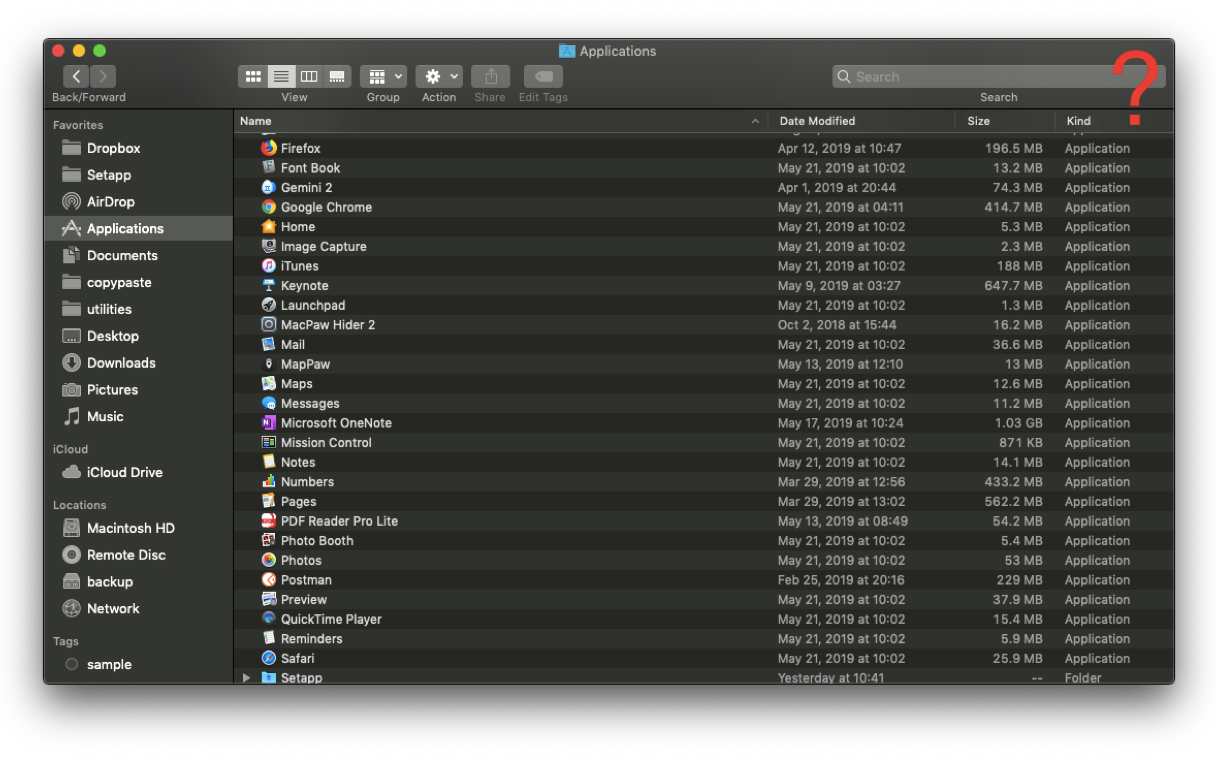Go forward with the Forward arrow
Screen dimensions: 1216x760
tap(103, 76)
